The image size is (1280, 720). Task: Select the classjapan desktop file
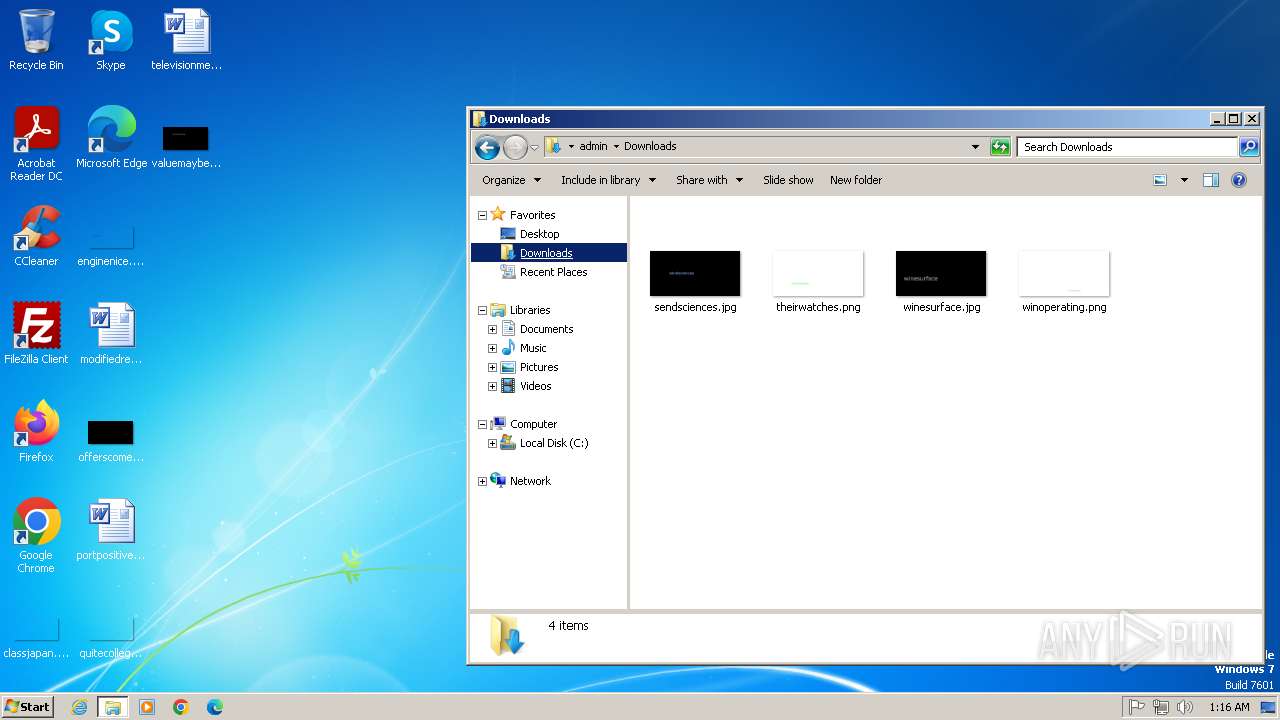click(x=36, y=639)
